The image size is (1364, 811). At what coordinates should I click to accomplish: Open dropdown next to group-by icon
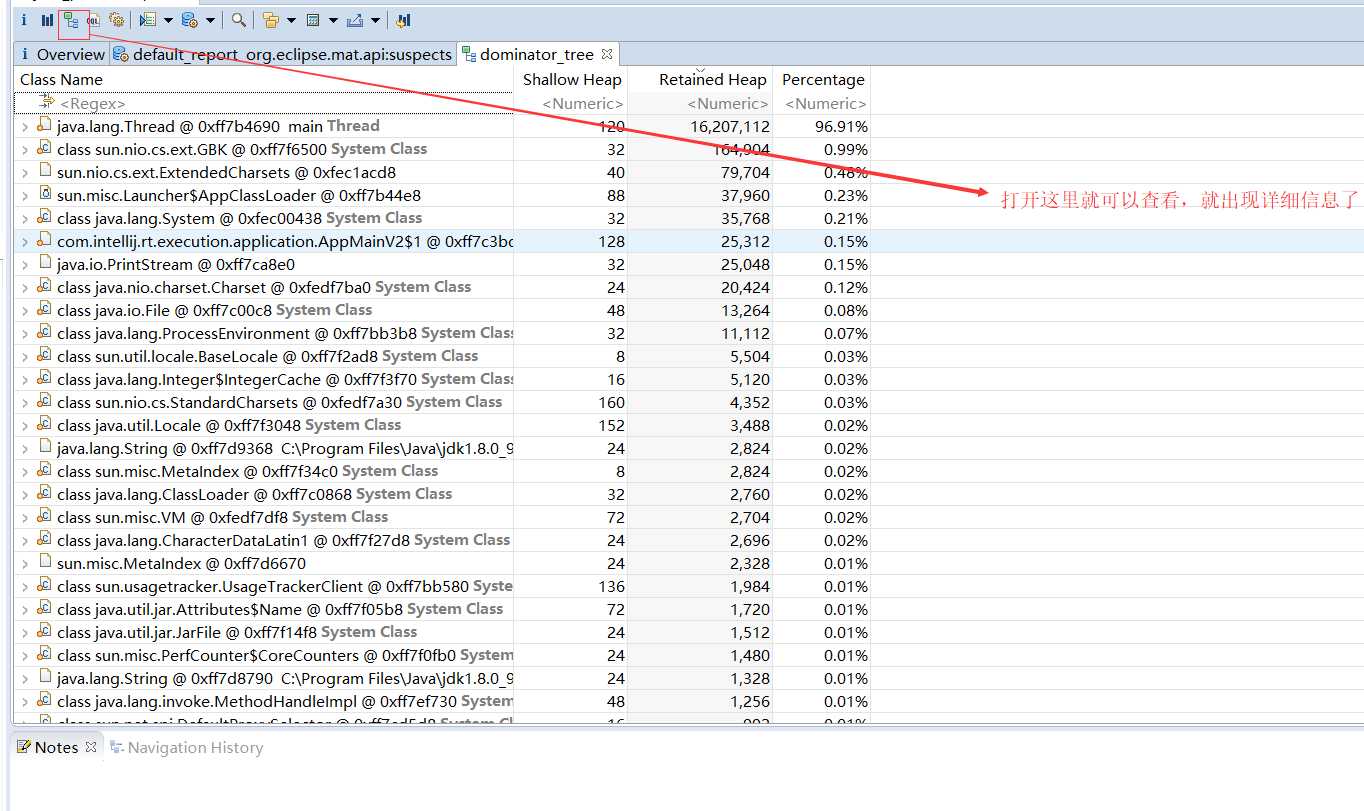pos(291,20)
